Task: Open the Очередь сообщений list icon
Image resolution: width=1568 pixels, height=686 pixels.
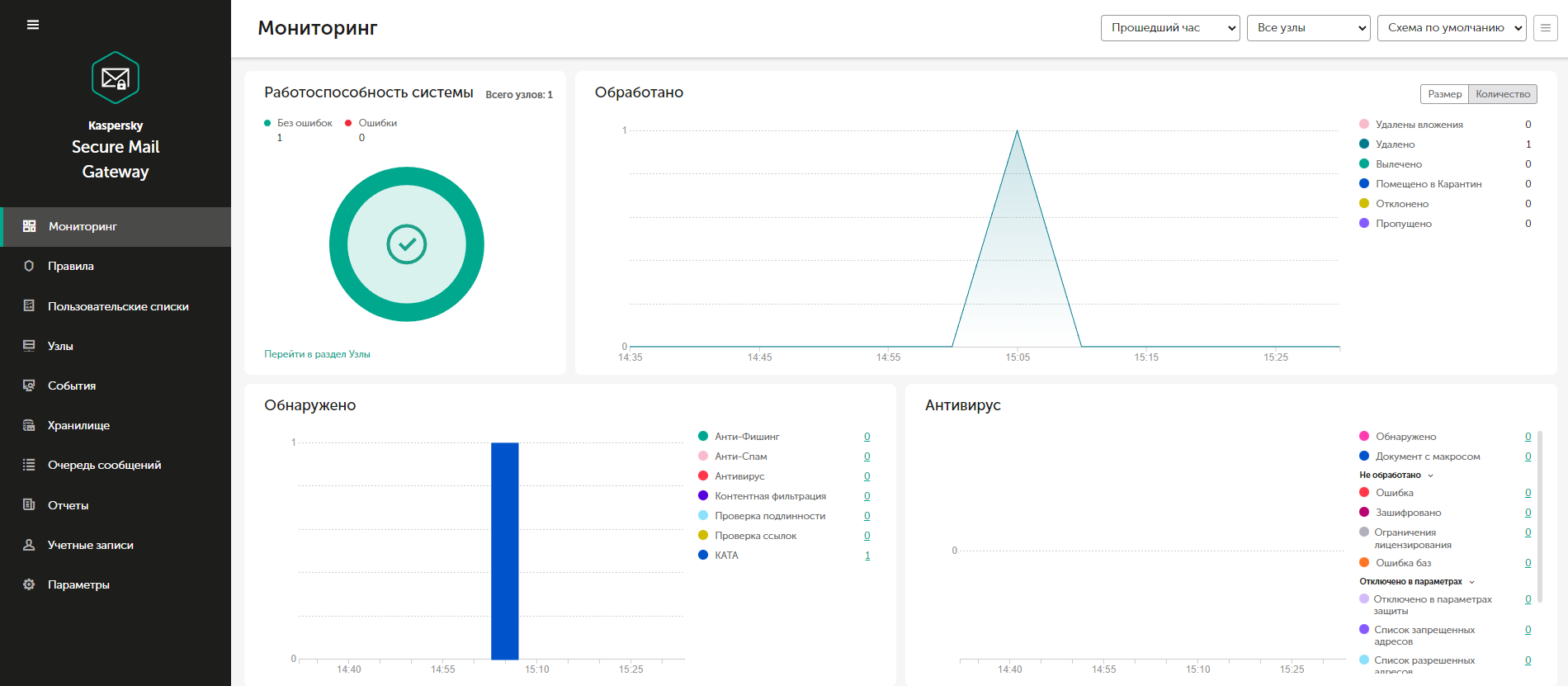Action: [29, 465]
